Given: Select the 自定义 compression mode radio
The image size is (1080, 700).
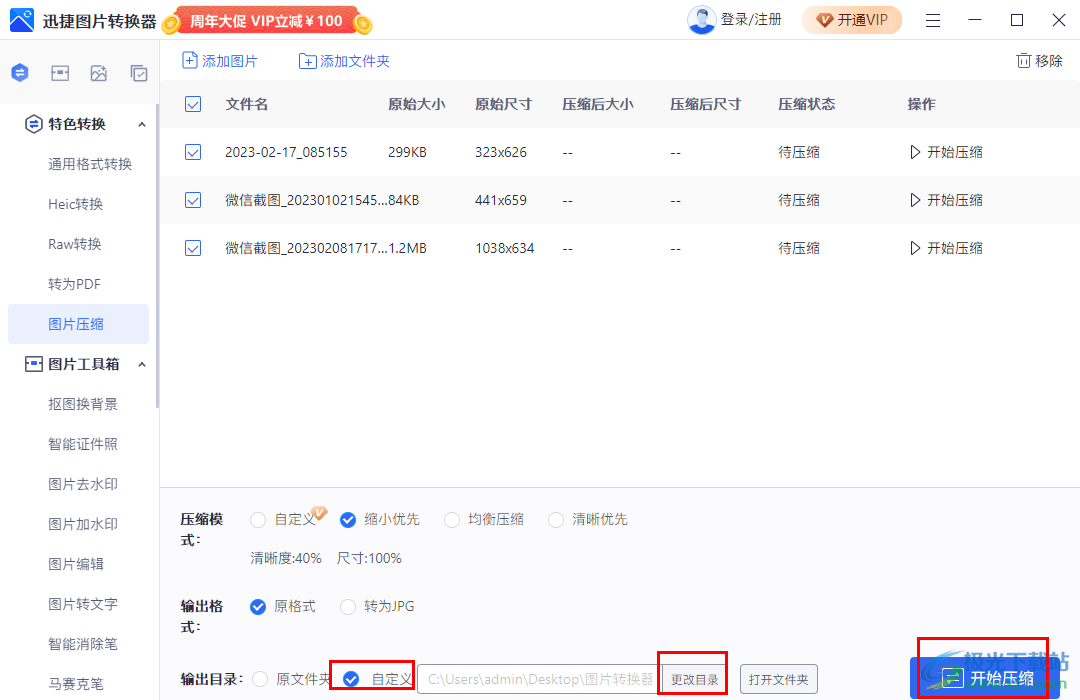Looking at the screenshot, I should pos(258,519).
